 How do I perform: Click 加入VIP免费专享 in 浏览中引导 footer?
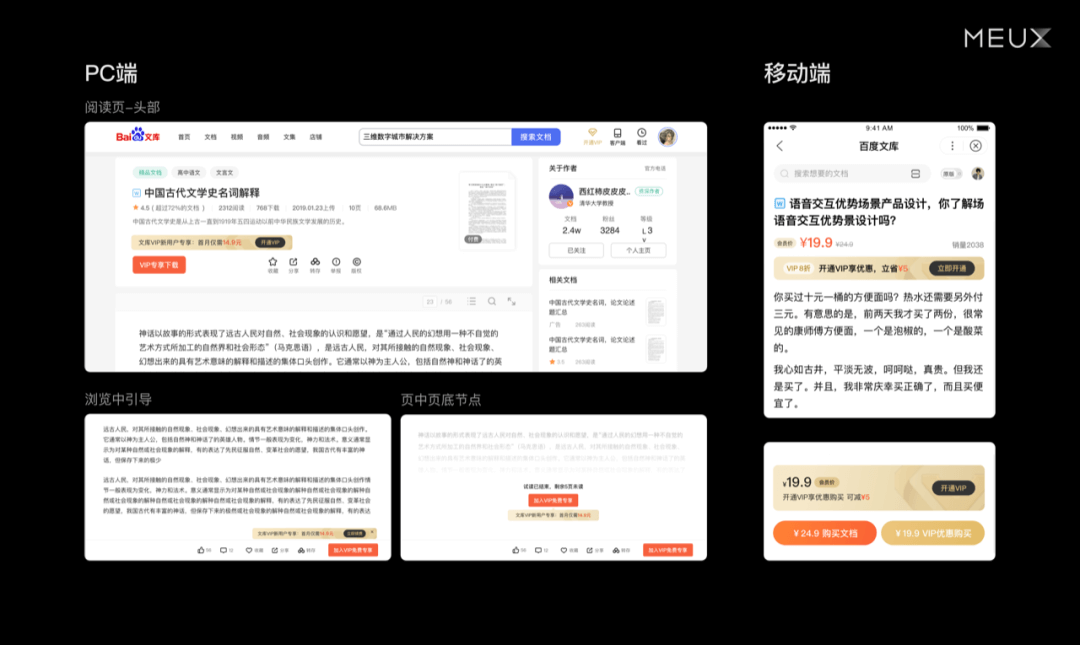(353, 550)
